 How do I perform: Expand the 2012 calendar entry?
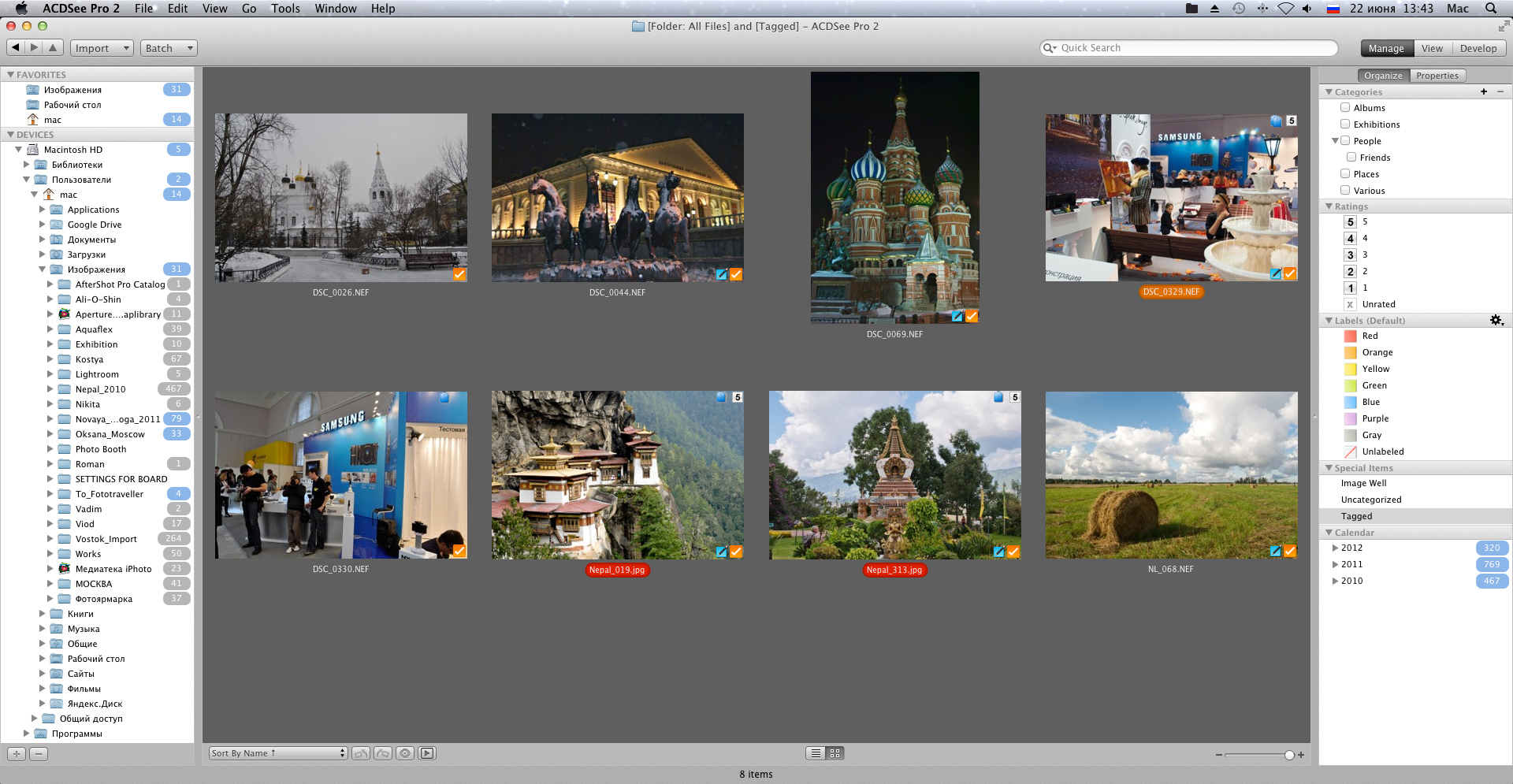point(1335,548)
